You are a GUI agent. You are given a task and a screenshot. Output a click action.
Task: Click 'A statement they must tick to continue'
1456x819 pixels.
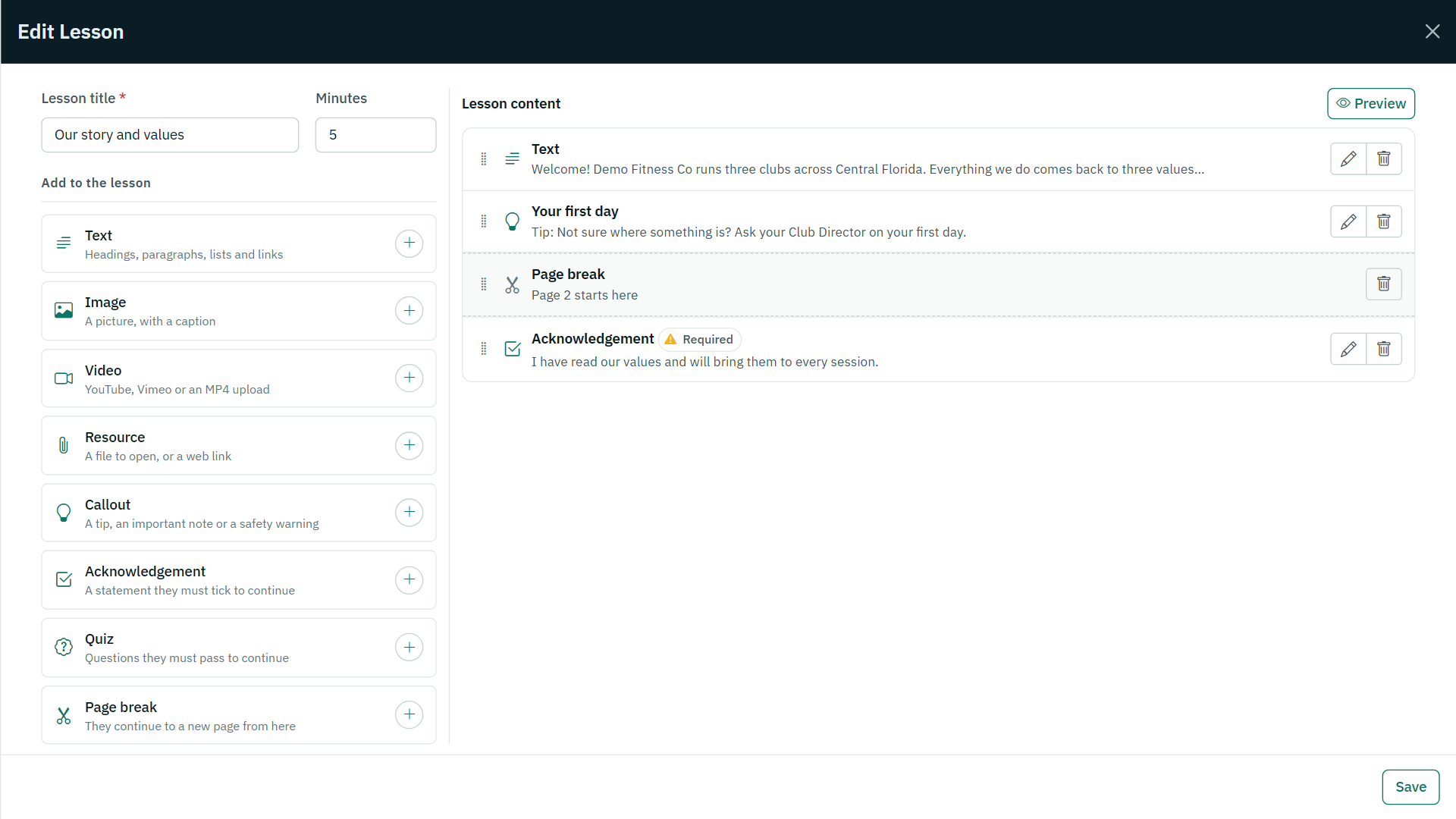(190, 591)
